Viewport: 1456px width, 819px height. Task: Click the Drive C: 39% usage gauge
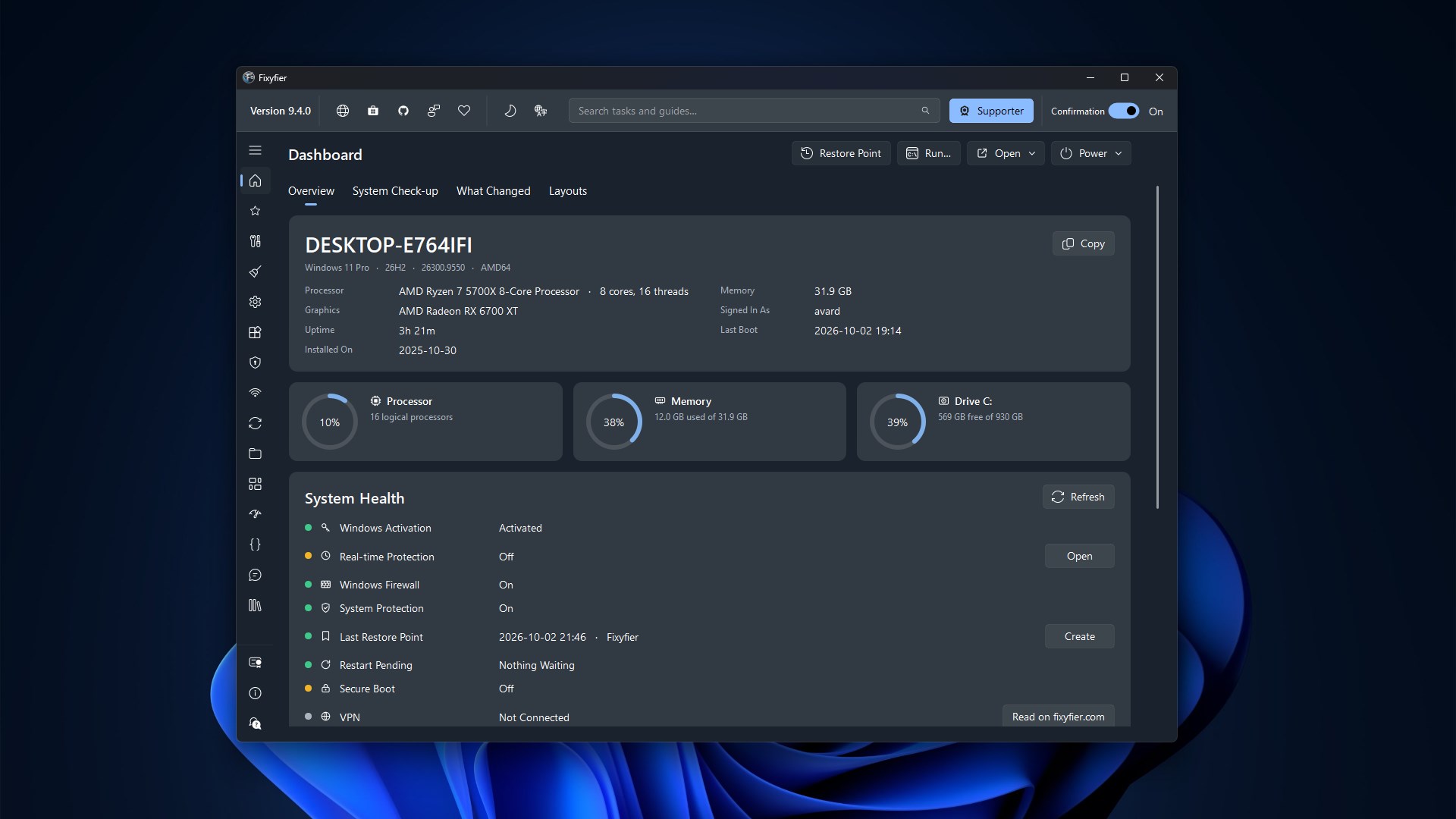(898, 422)
